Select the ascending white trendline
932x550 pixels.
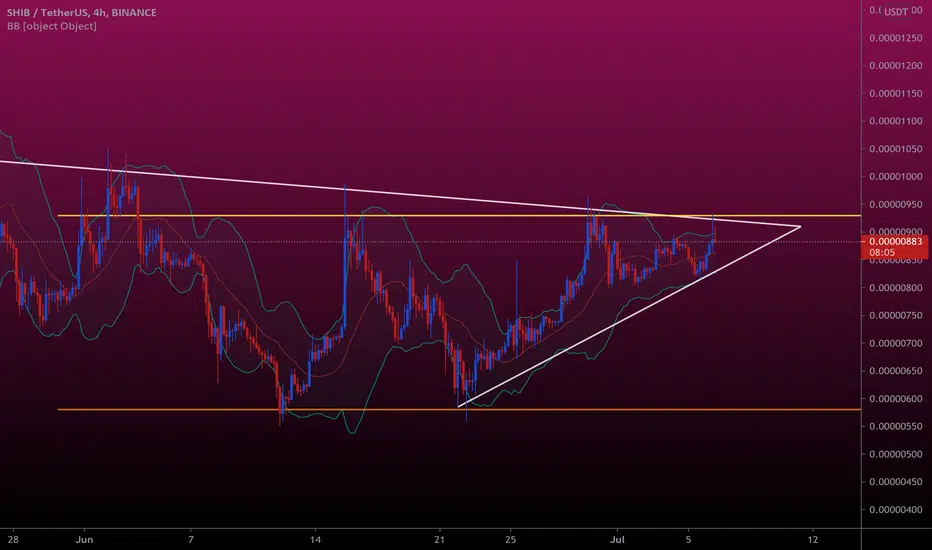[x=630, y=316]
